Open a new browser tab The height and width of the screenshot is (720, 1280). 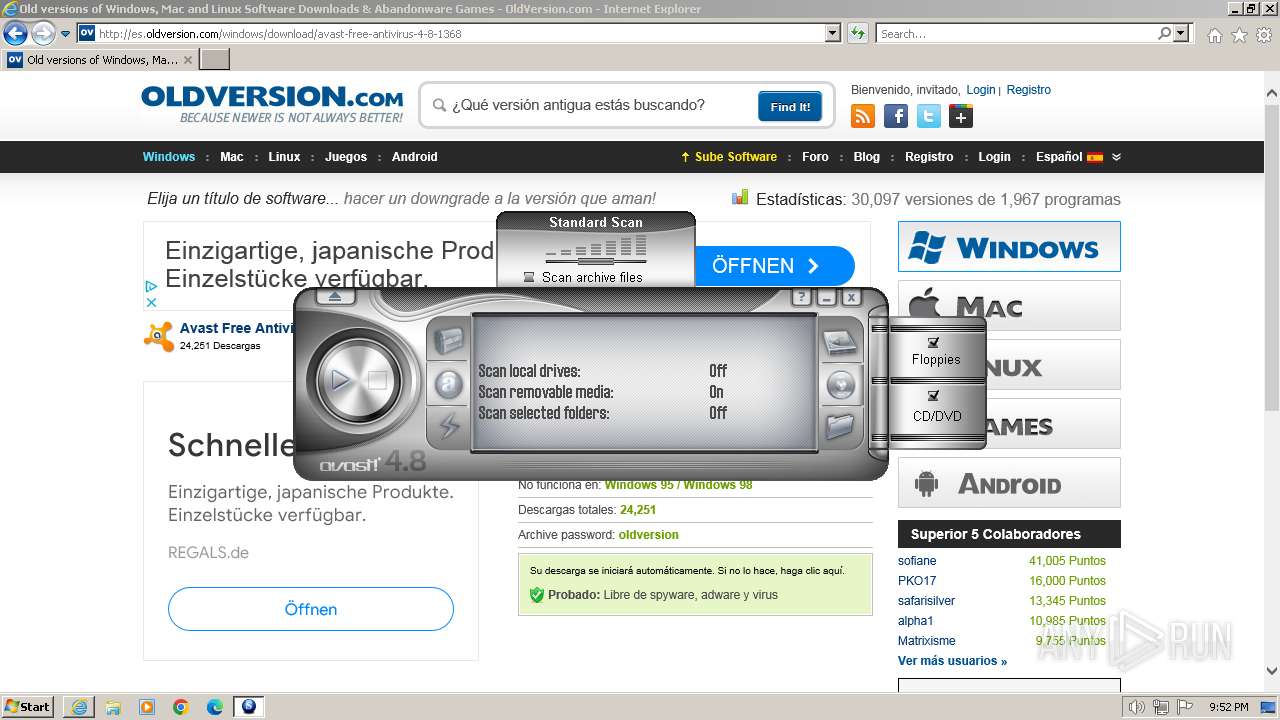tap(215, 60)
